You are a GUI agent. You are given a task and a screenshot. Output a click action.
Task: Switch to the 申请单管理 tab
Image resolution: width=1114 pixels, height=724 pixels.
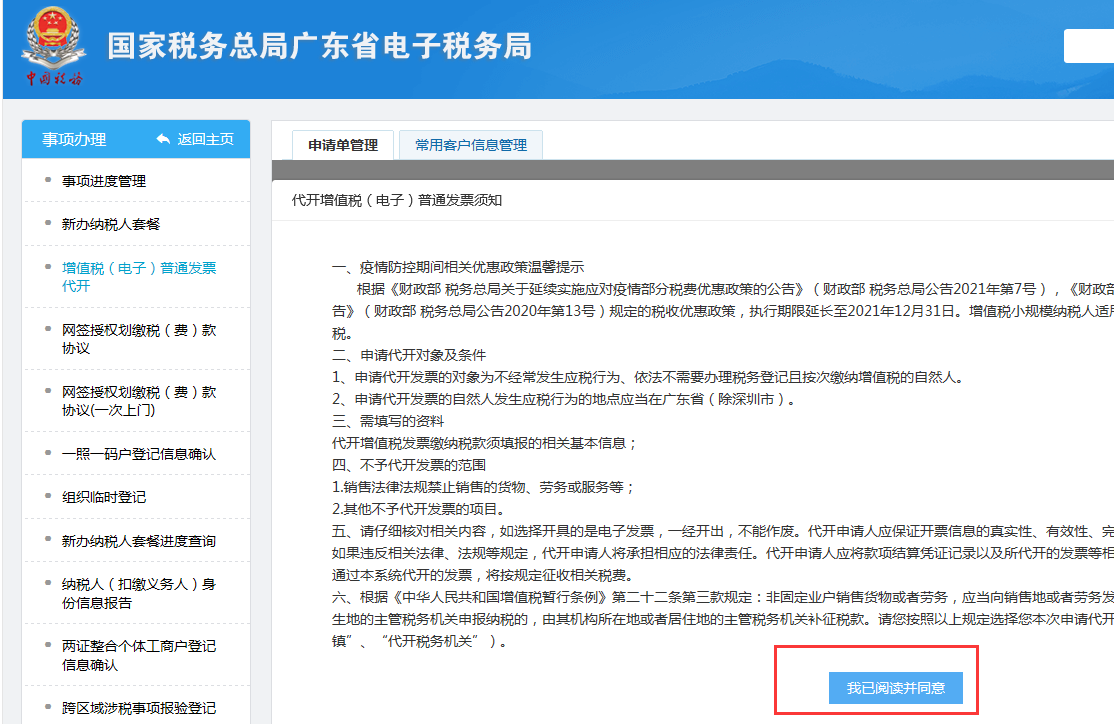click(x=343, y=145)
